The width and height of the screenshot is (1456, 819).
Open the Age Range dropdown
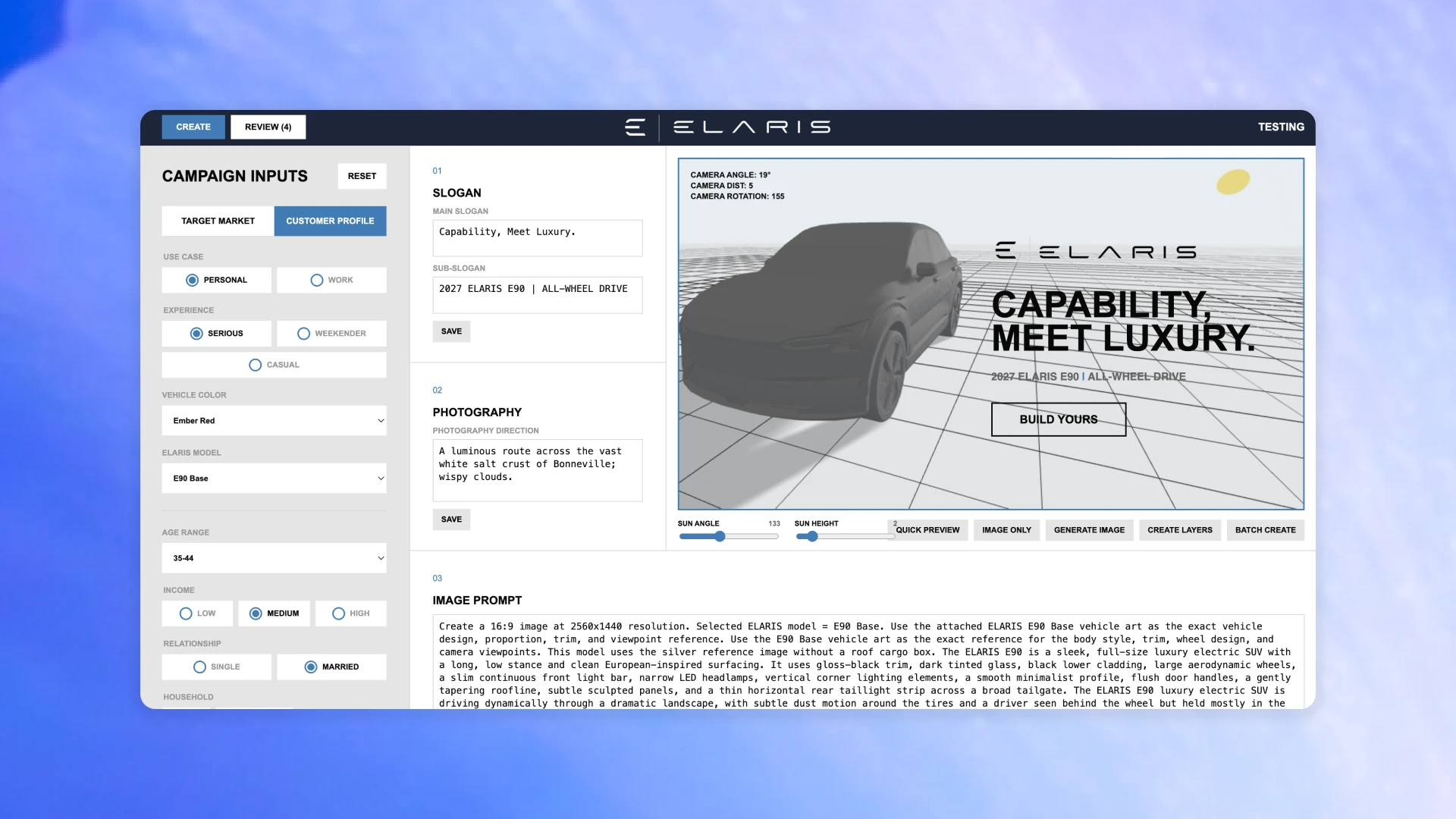coord(274,558)
